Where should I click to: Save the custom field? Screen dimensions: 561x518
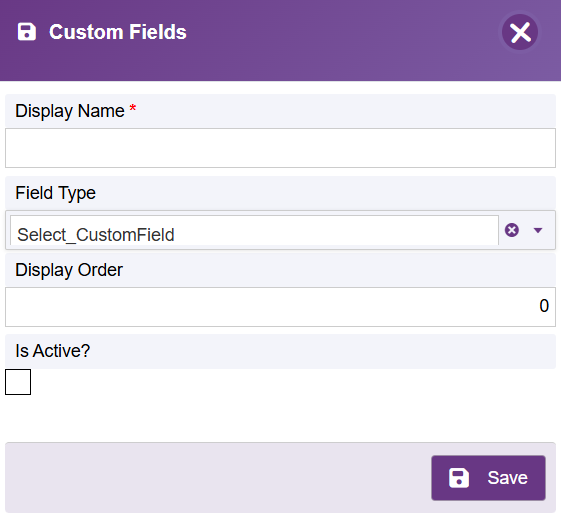pyautogui.click(x=488, y=478)
